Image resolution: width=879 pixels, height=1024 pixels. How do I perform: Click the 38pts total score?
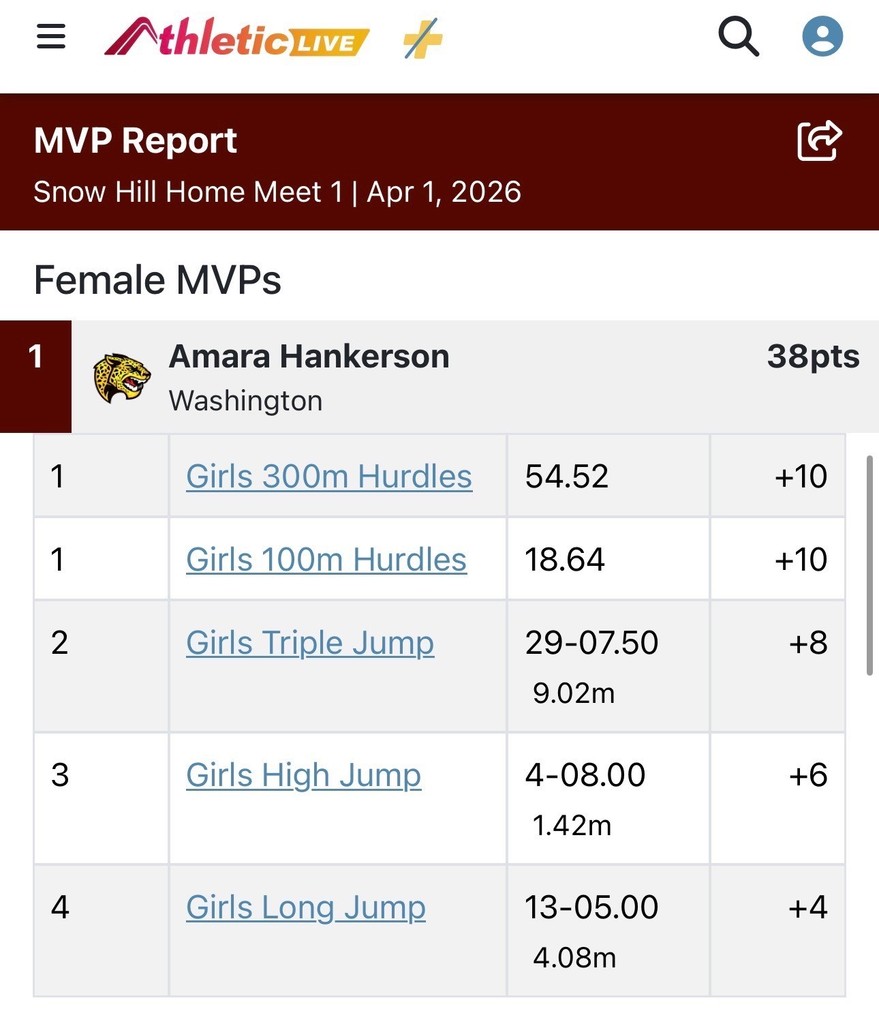click(812, 357)
